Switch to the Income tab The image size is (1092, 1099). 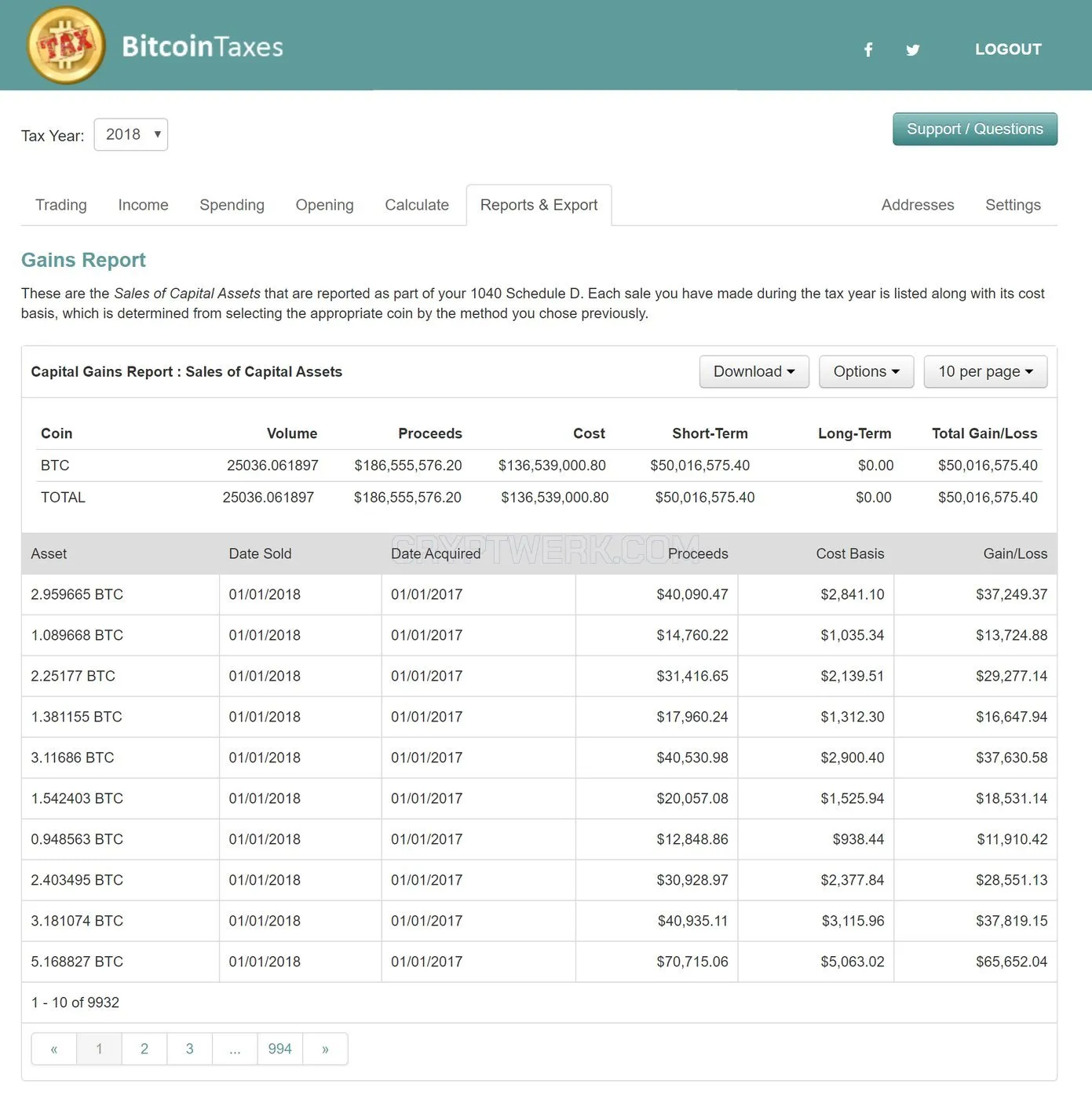[x=143, y=205]
